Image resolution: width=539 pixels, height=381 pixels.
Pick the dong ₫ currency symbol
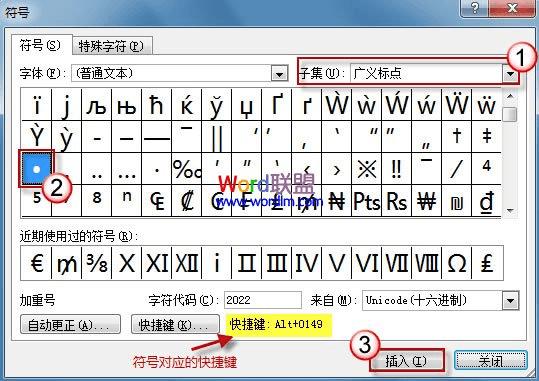486,200
